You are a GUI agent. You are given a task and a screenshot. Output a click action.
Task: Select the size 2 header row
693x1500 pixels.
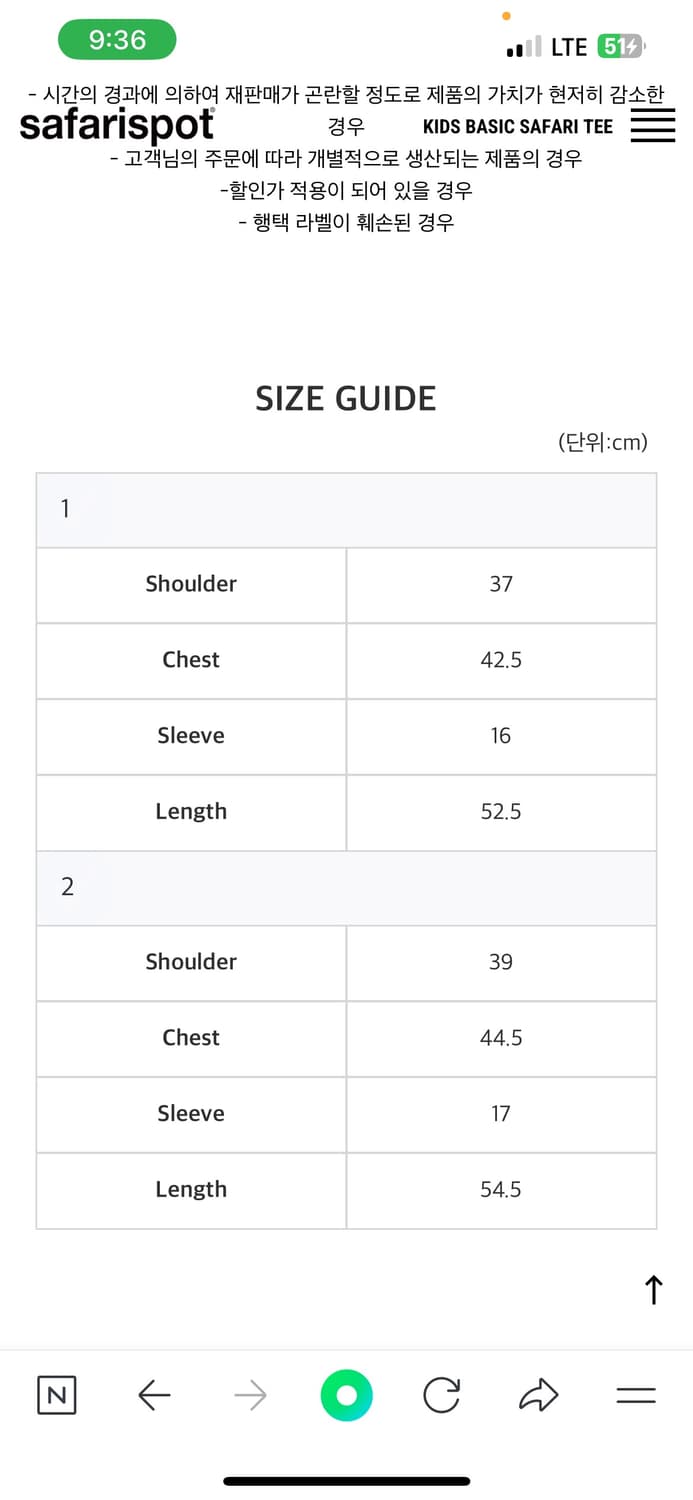[x=346, y=888]
